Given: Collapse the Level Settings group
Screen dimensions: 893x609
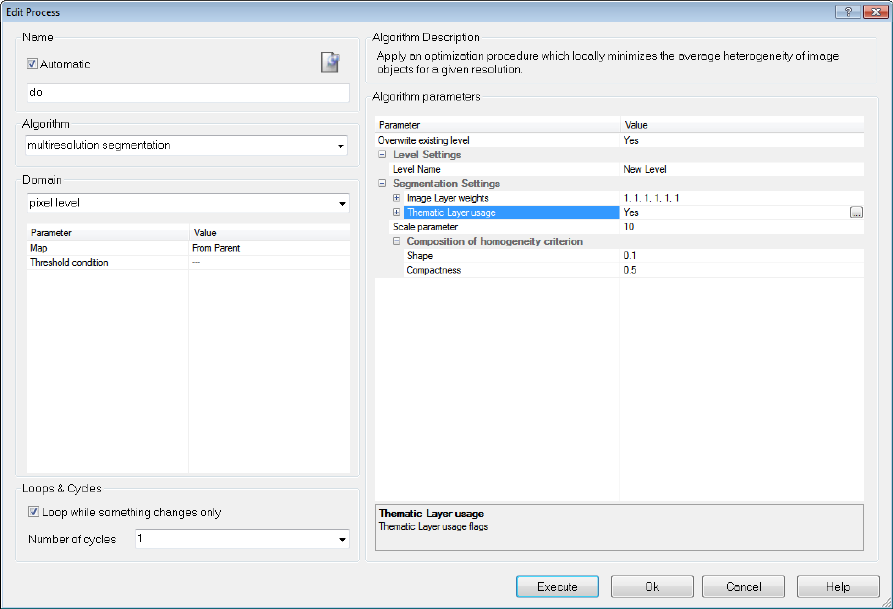Looking at the screenshot, I should pos(382,154).
